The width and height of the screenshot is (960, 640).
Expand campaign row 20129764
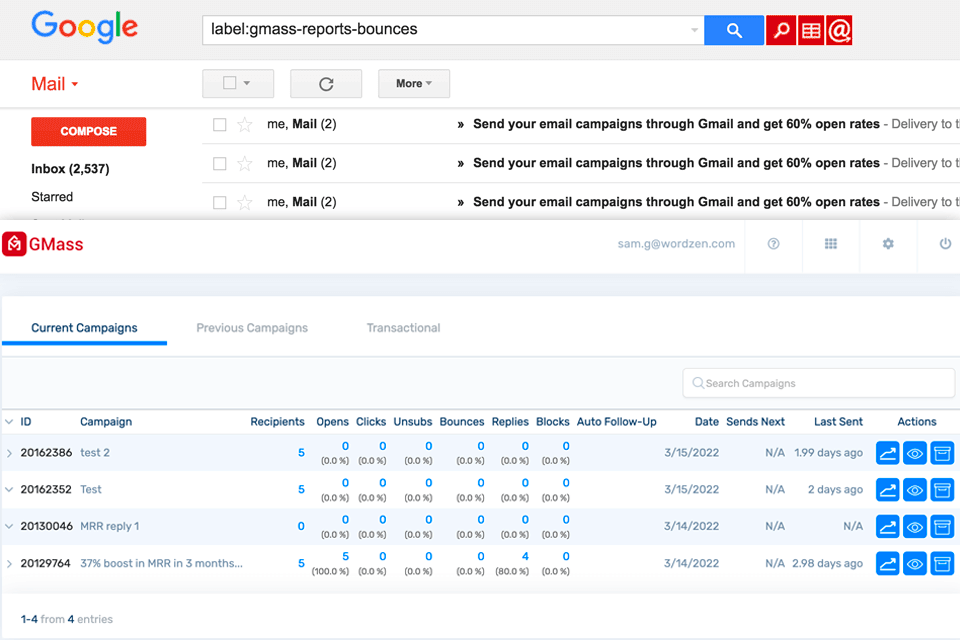coord(9,563)
